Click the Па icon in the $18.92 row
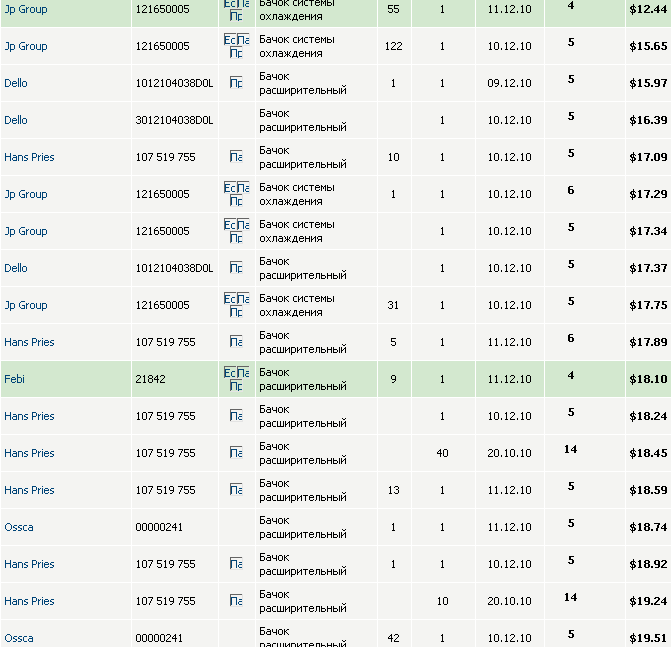Viewport: 671px width, 647px height. pos(236,564)
